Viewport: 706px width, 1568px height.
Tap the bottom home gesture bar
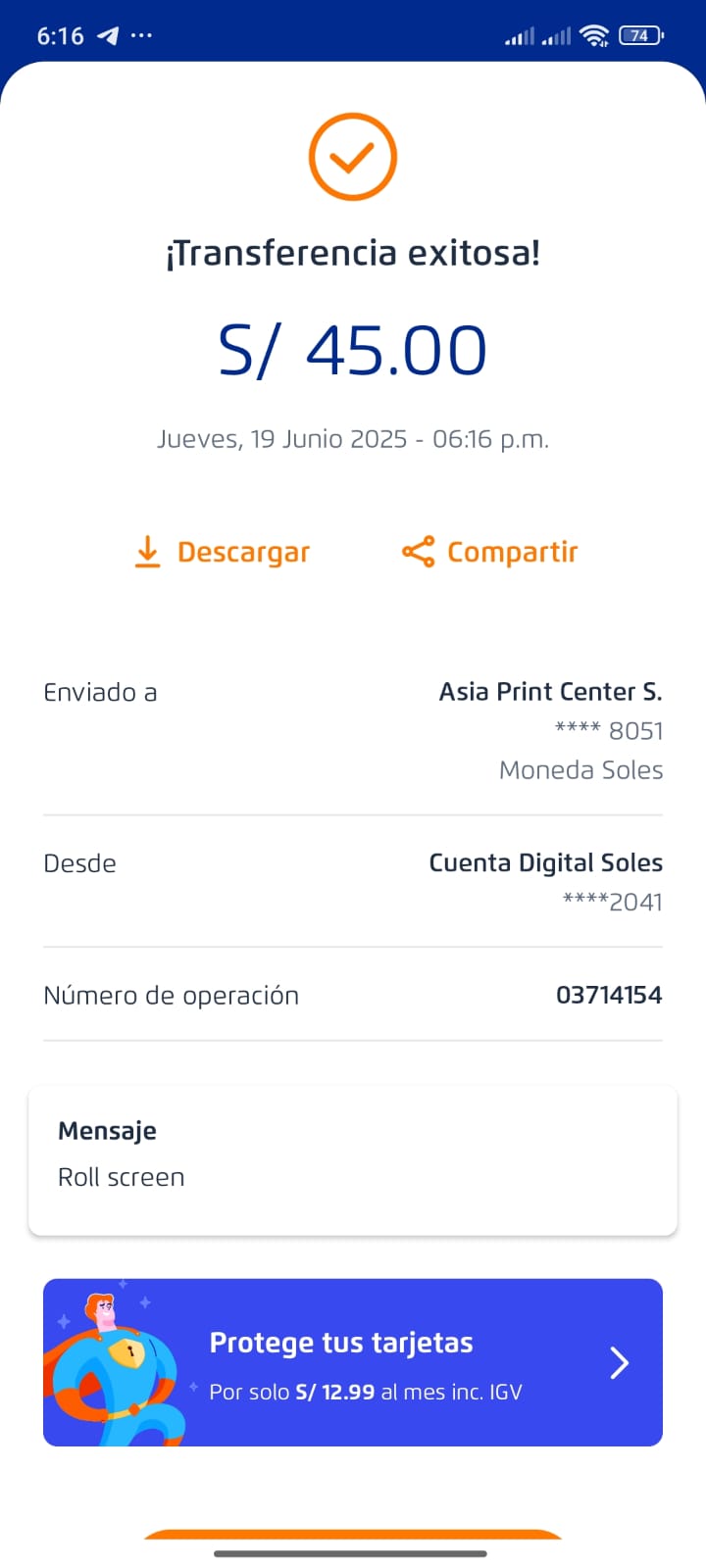(351, 1553)
